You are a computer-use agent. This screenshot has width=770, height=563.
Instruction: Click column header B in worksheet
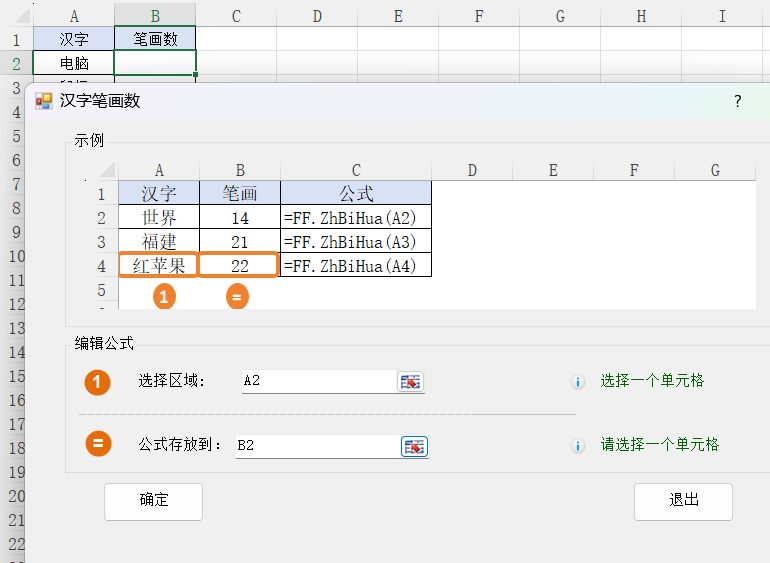click(155, 16)
